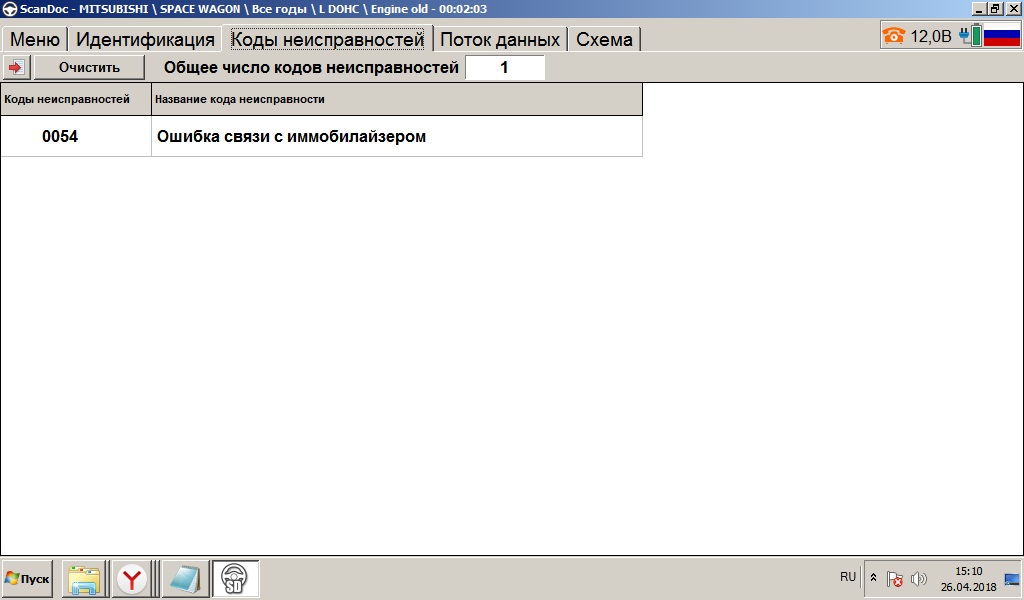Click the action center flag icon
The height and width of the screenshot is (600, 1024).
(x=895, y=579)
